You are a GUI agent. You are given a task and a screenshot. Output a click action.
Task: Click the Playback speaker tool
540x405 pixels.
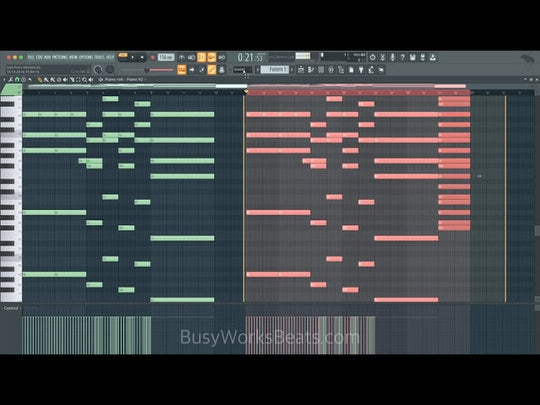click(91, 80)
